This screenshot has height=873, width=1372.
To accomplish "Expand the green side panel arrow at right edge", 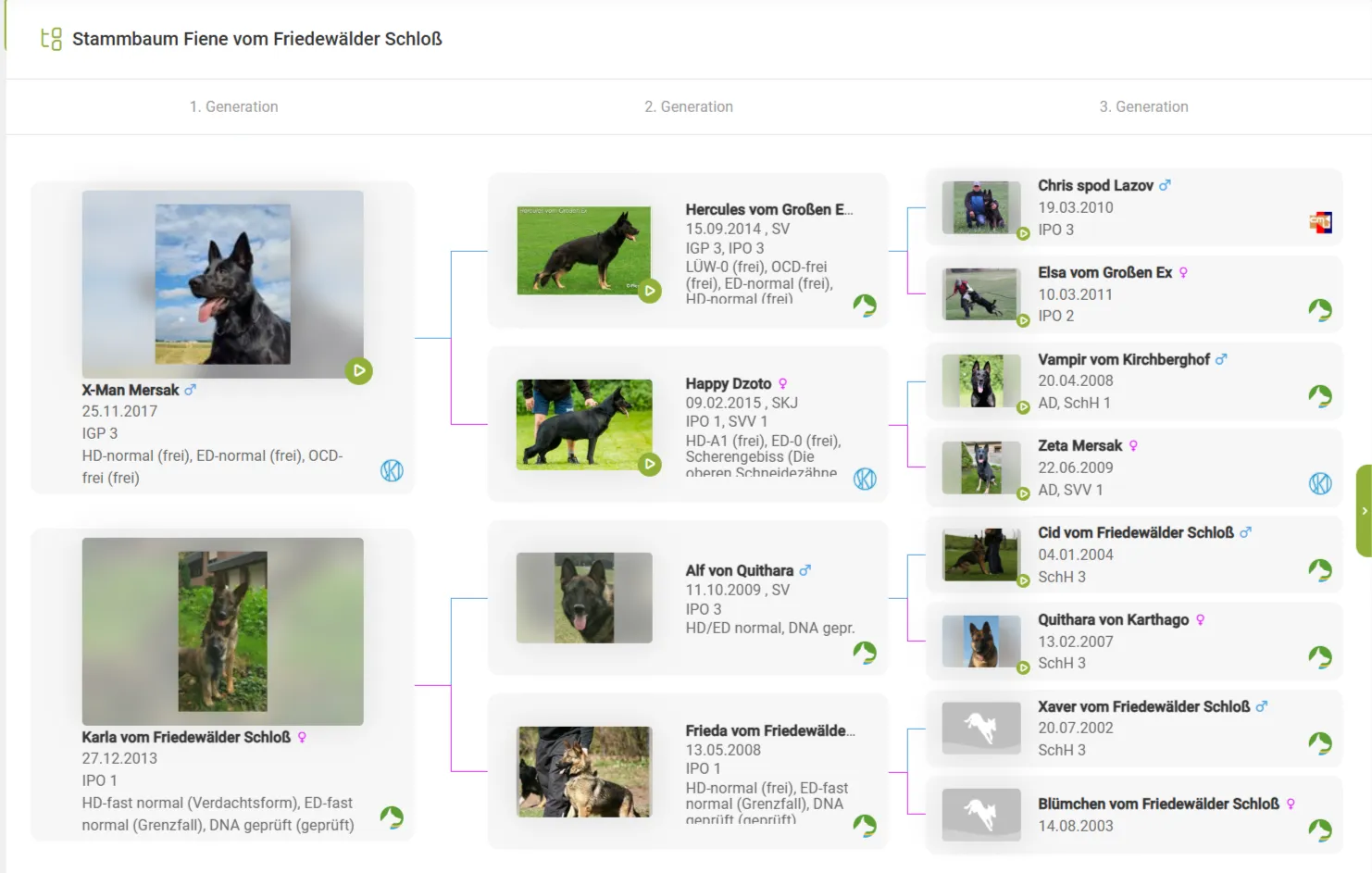I will tap(1364, 511).
